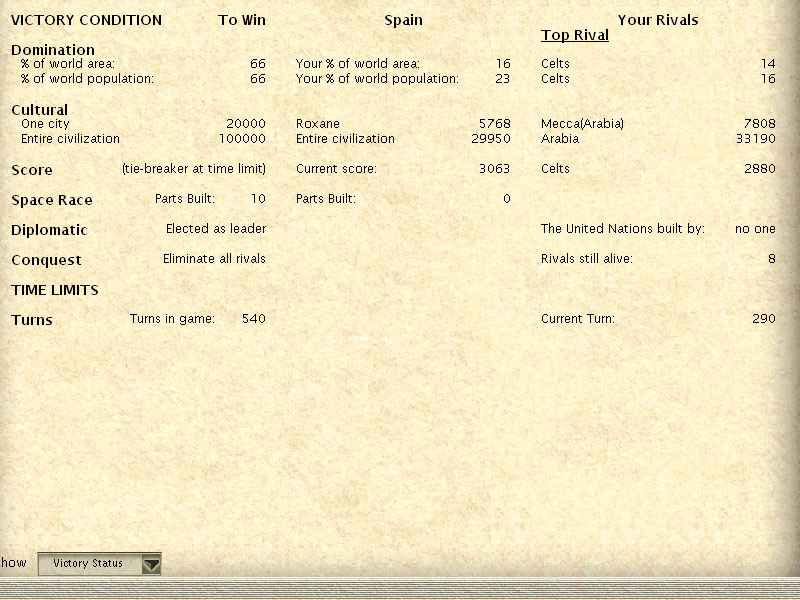Click the Eliminate all rivals text
The image size is (800, 600).
(214, 259)
